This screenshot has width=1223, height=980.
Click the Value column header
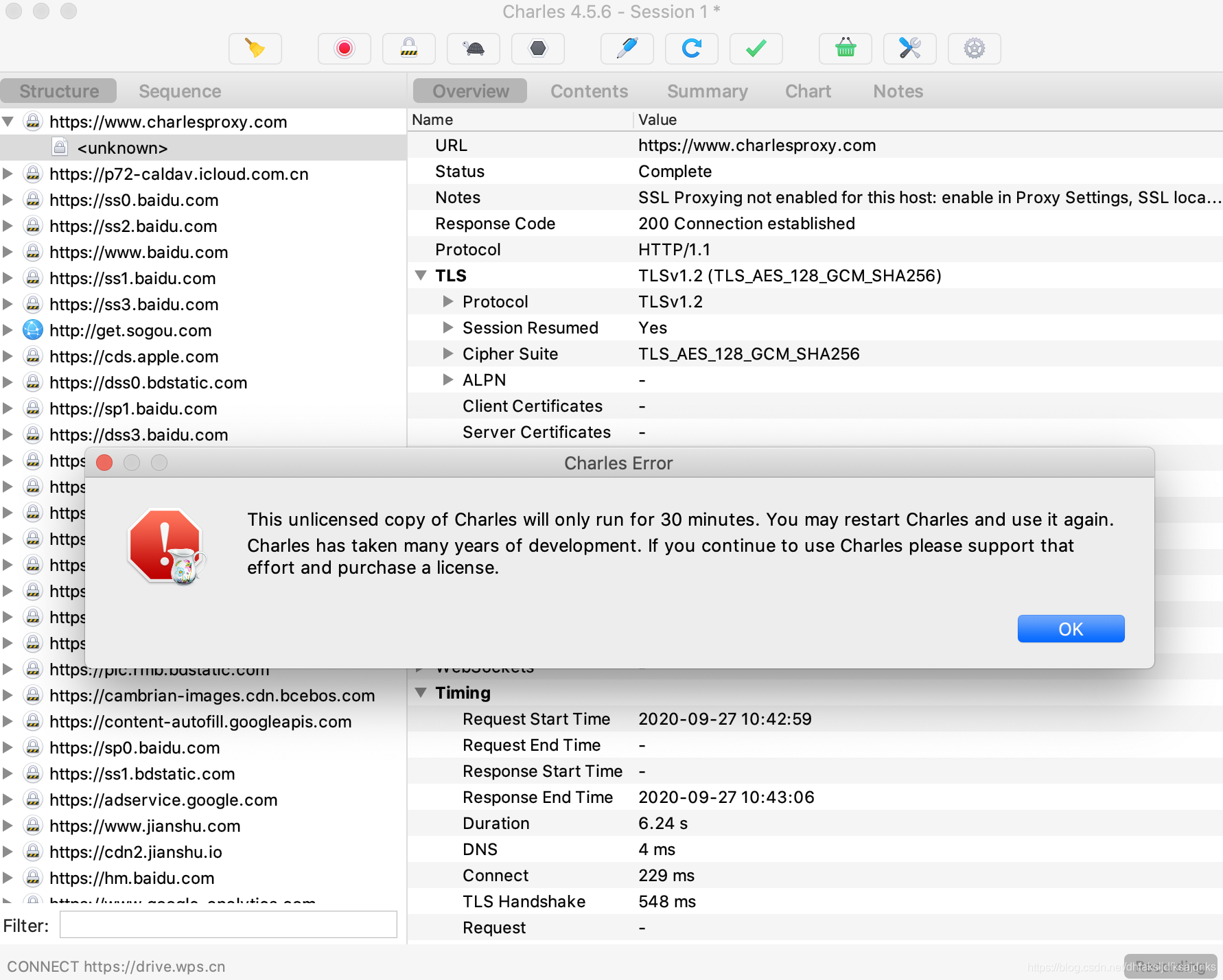point(657,119)
